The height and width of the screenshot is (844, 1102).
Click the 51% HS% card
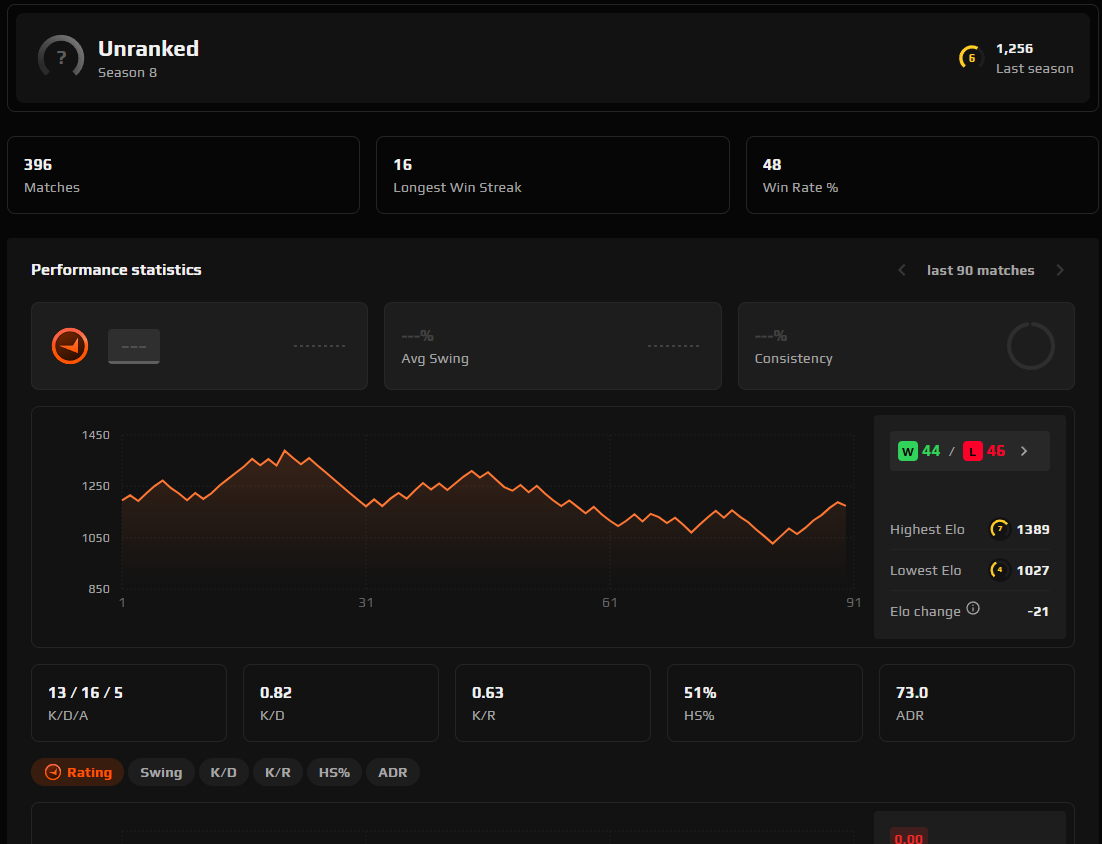click(765, 703)
